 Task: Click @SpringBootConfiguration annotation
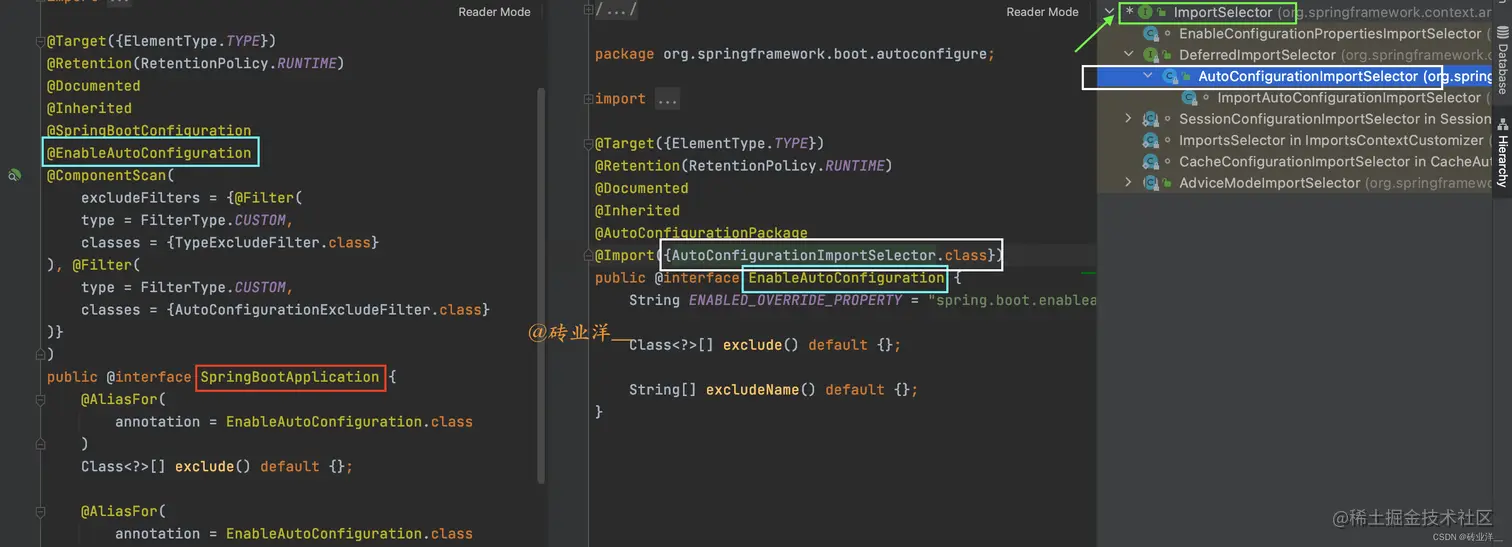pos(149,130)
